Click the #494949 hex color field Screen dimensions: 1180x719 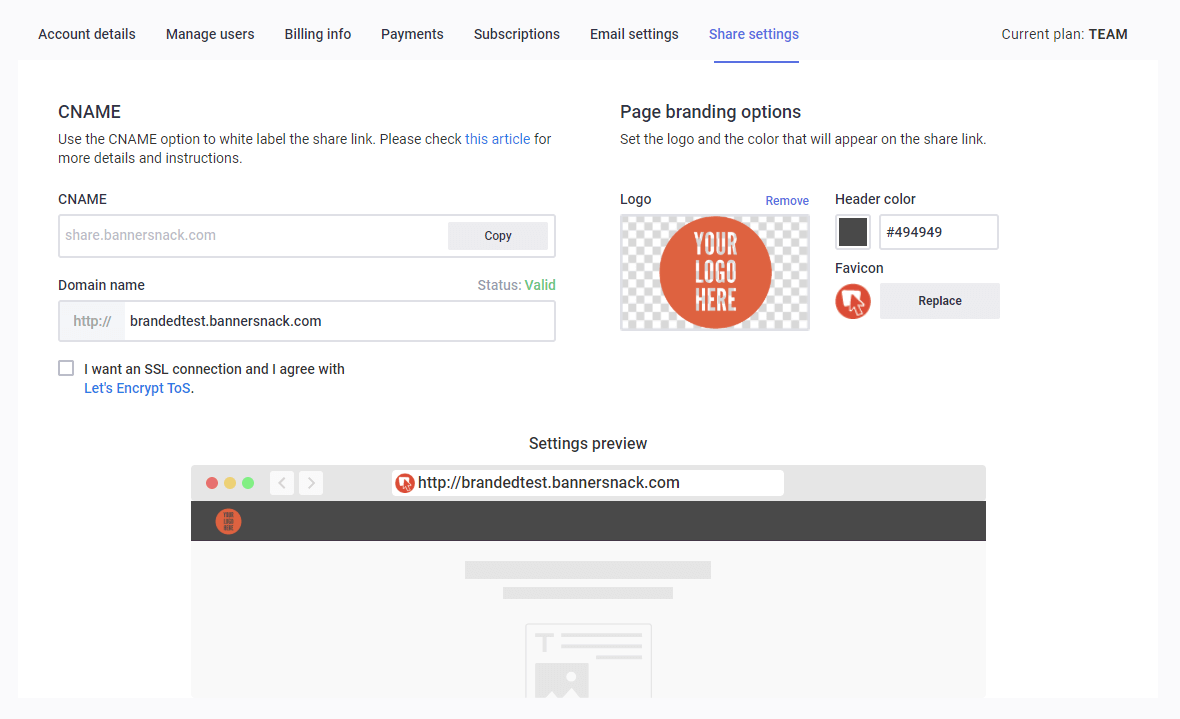click(x=938, y=232)
